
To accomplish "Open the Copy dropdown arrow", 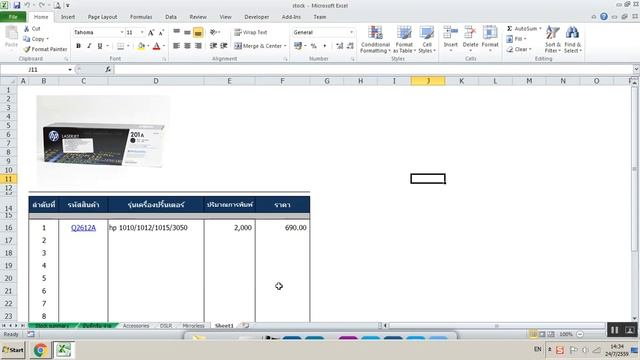I will pyautogui.click(x=48, y=39).
